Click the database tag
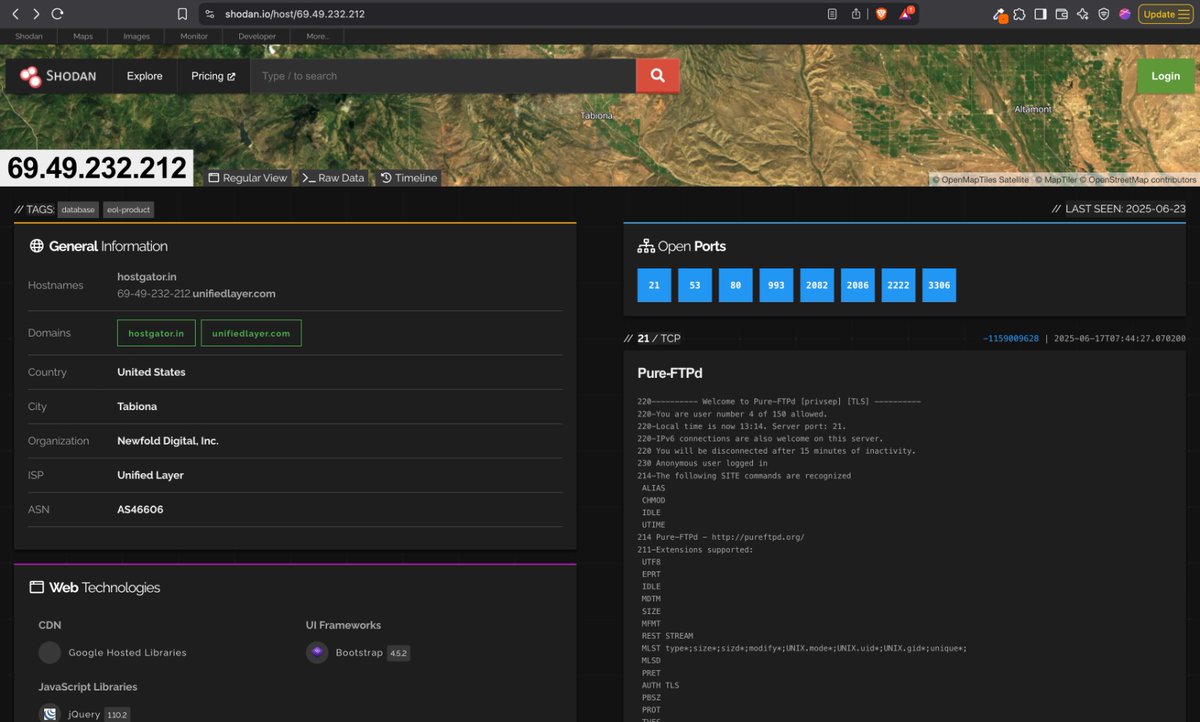Screen dimensions: 1200x722 (77, 210)
